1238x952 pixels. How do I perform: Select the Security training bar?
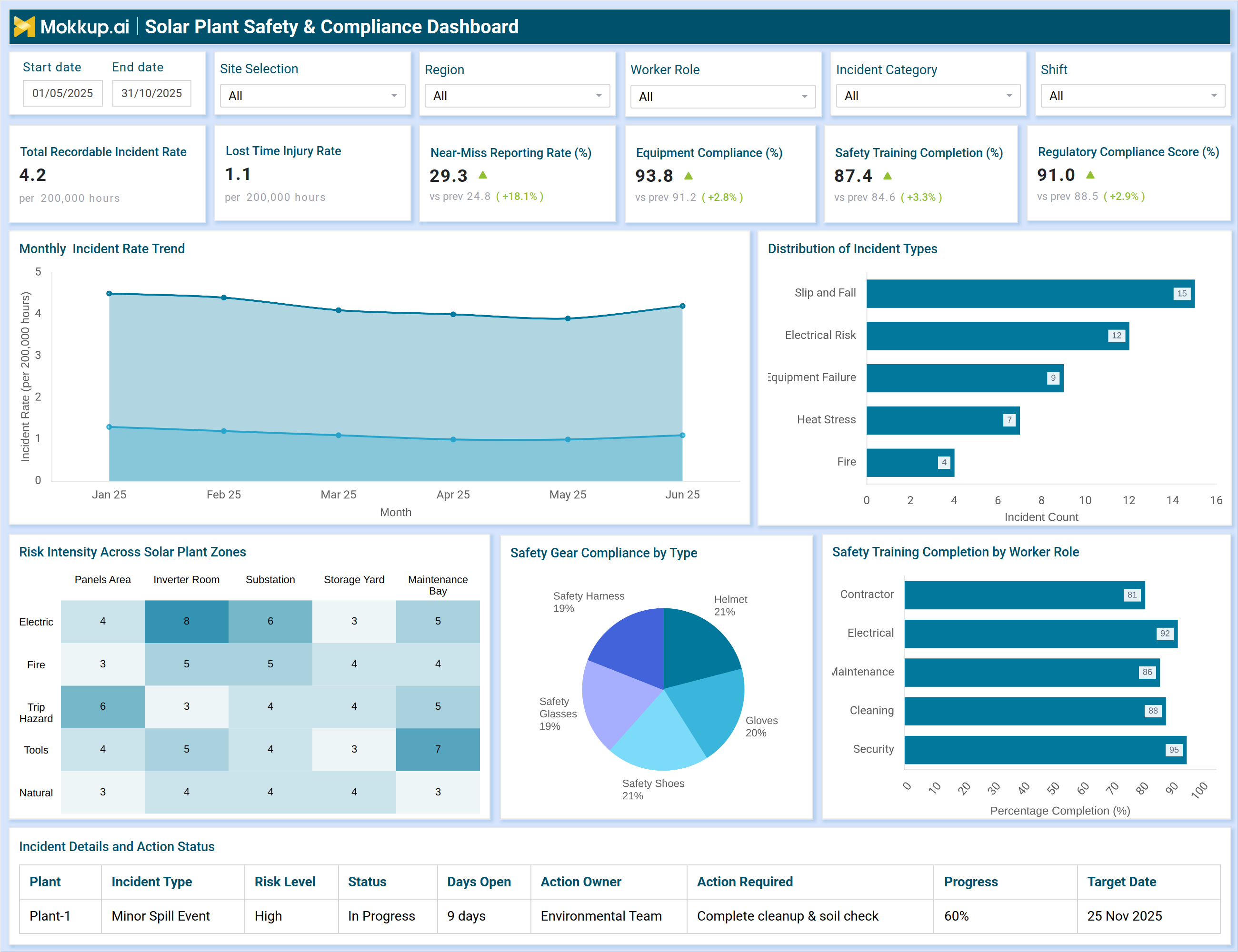[x=1045, y=750]
